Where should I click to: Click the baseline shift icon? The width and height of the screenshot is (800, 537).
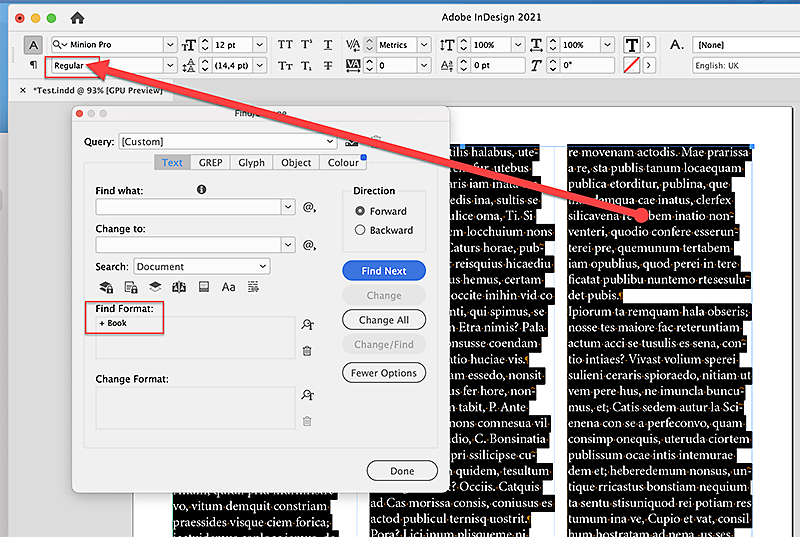[x=447, y=65]
